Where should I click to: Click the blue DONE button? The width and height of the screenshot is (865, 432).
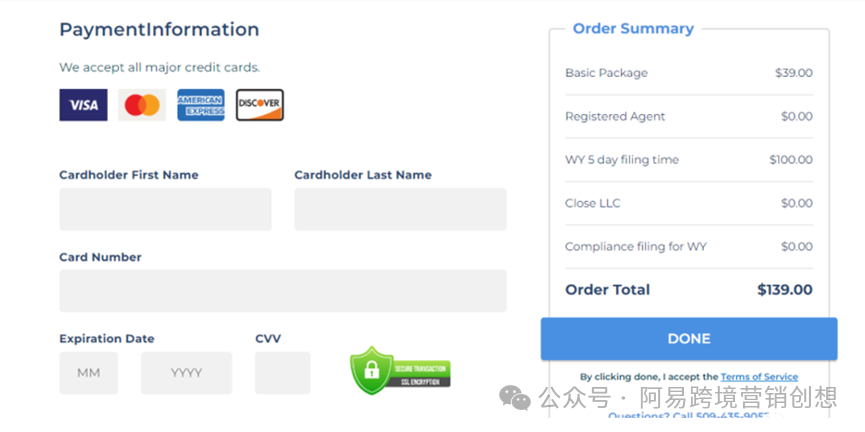tap(689, 339)
